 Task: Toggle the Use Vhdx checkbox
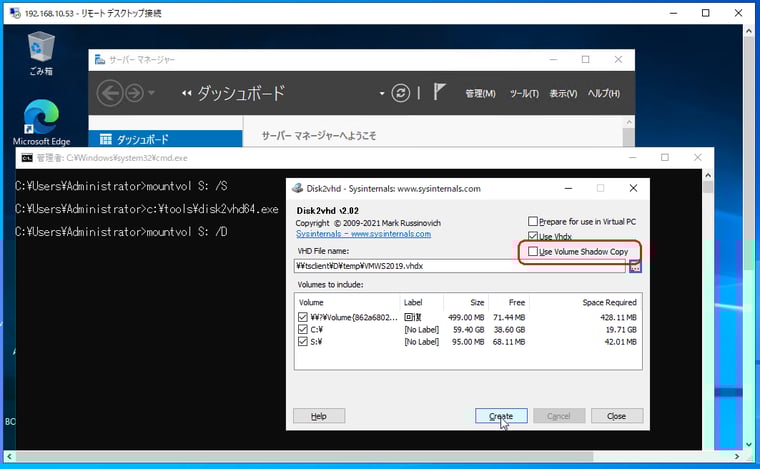point(533,236)
